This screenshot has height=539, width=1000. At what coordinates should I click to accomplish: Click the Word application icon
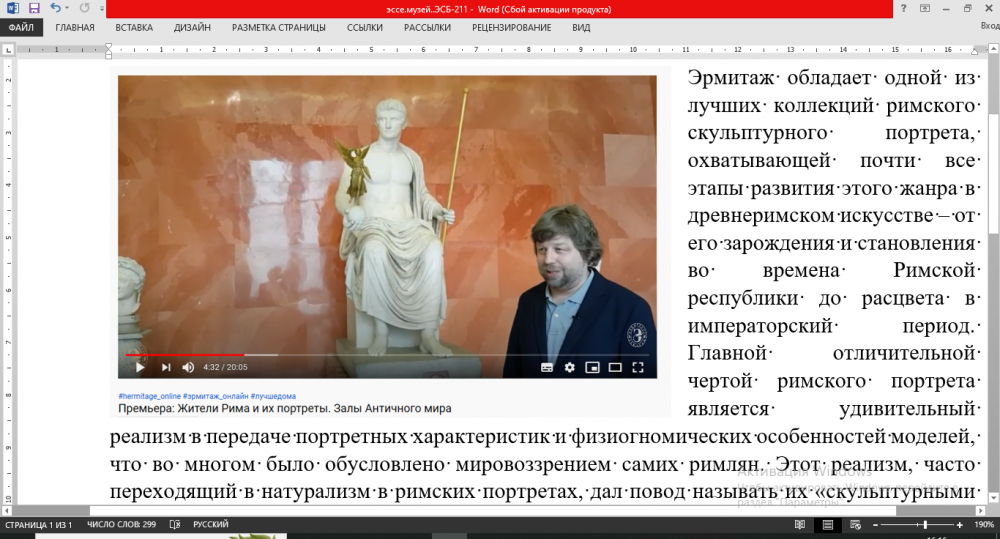(12, 8)
